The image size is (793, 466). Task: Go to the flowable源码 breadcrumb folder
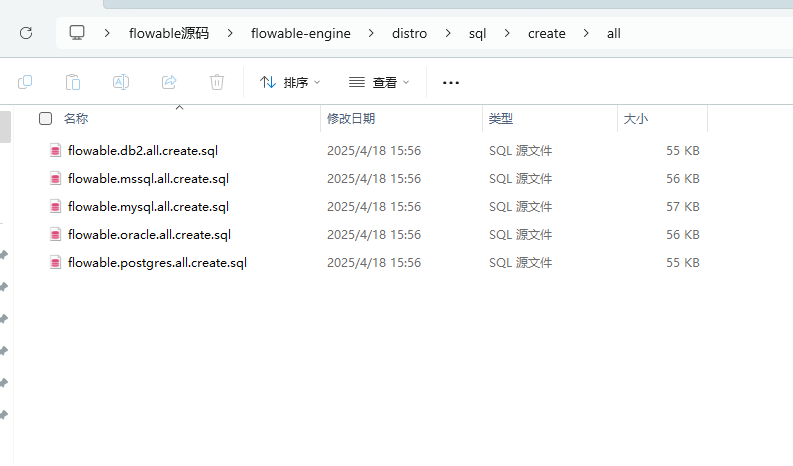169,33
